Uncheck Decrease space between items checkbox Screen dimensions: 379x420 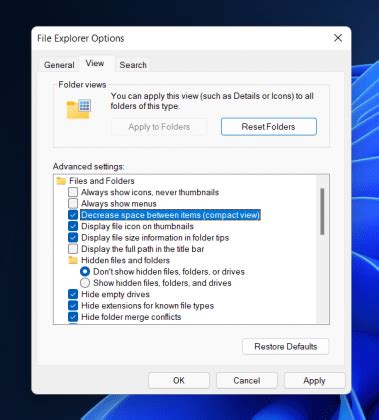[x=73, y=215]
